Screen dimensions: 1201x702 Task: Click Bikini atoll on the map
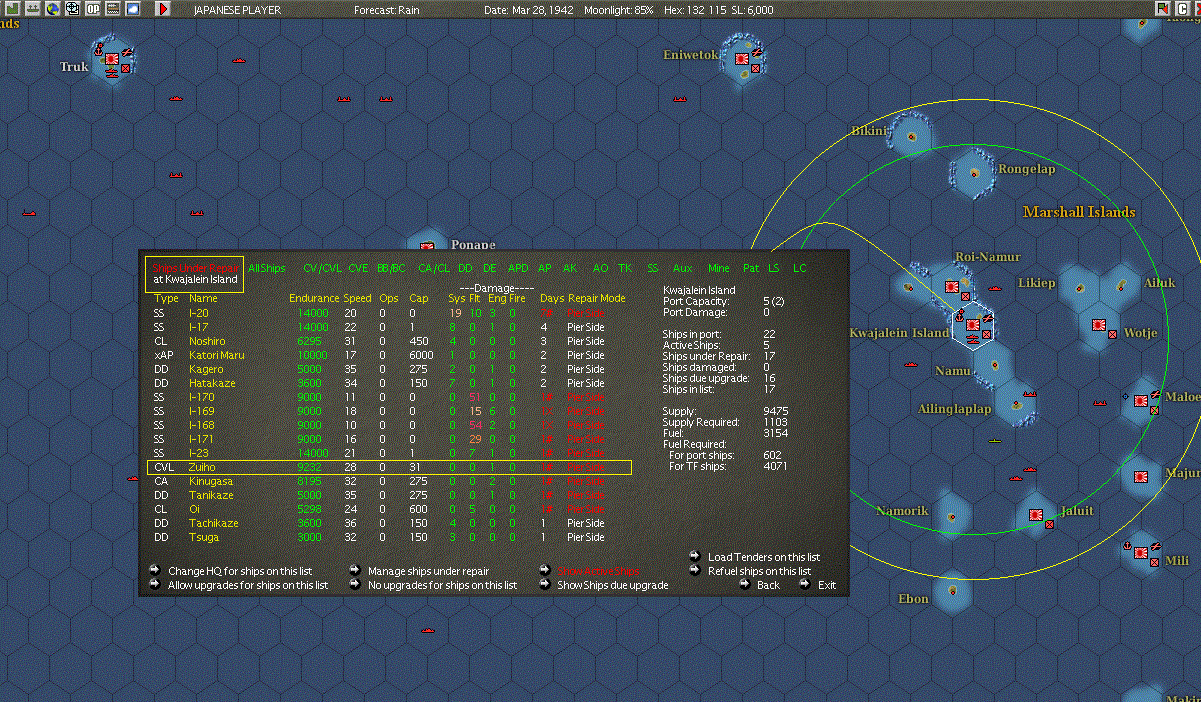coord(911,135)
